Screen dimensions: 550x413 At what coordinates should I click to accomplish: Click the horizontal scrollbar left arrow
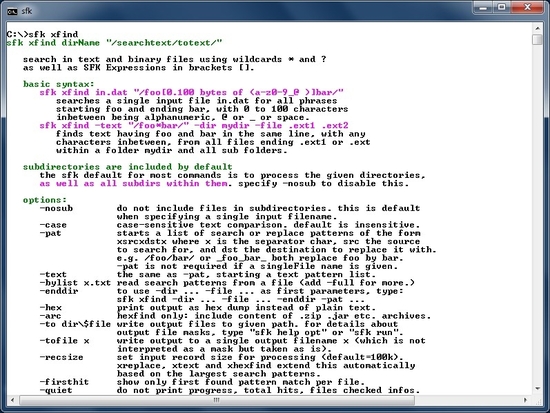pyautogui.click(x=13, y=400)
